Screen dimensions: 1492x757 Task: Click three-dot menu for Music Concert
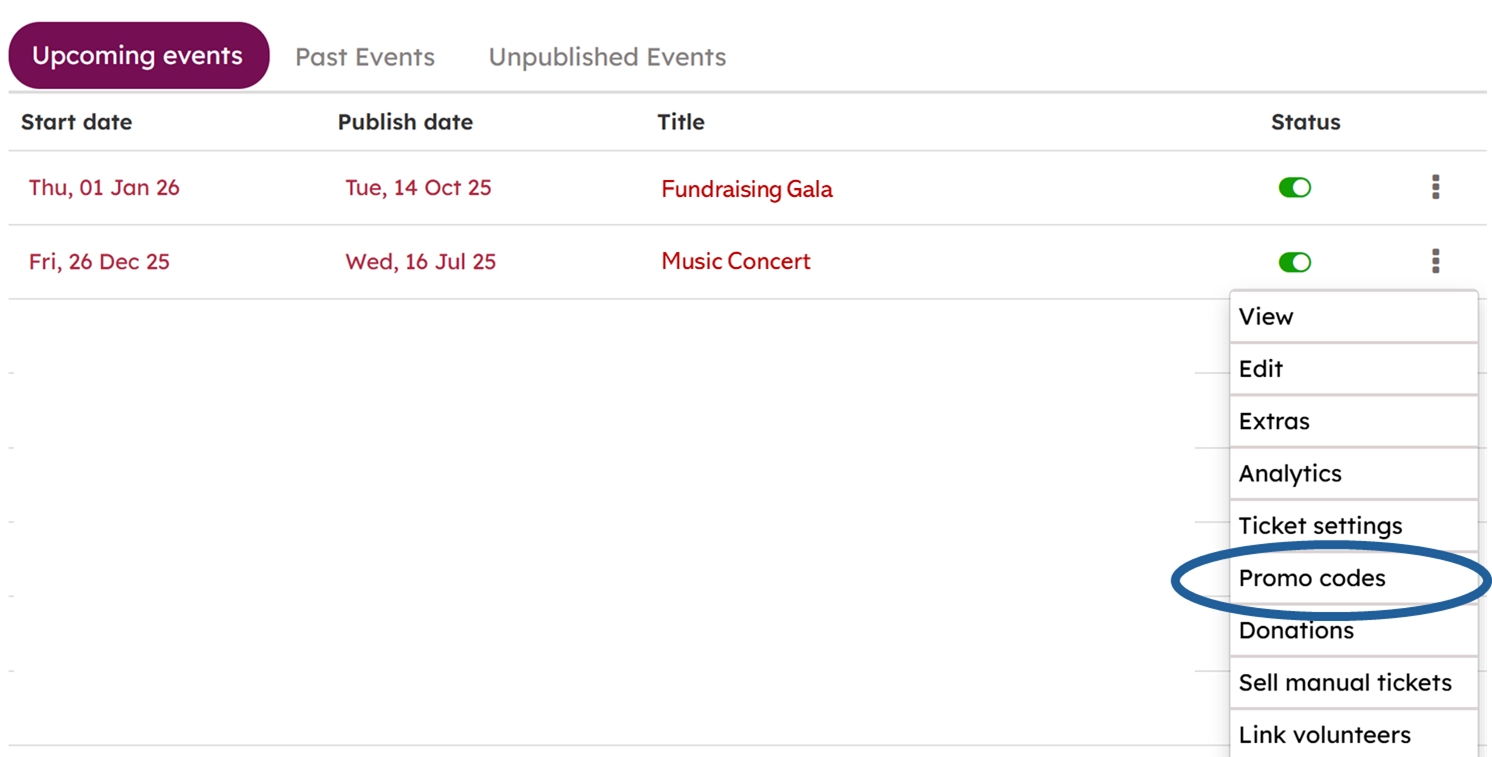(x=1435, y=261)
